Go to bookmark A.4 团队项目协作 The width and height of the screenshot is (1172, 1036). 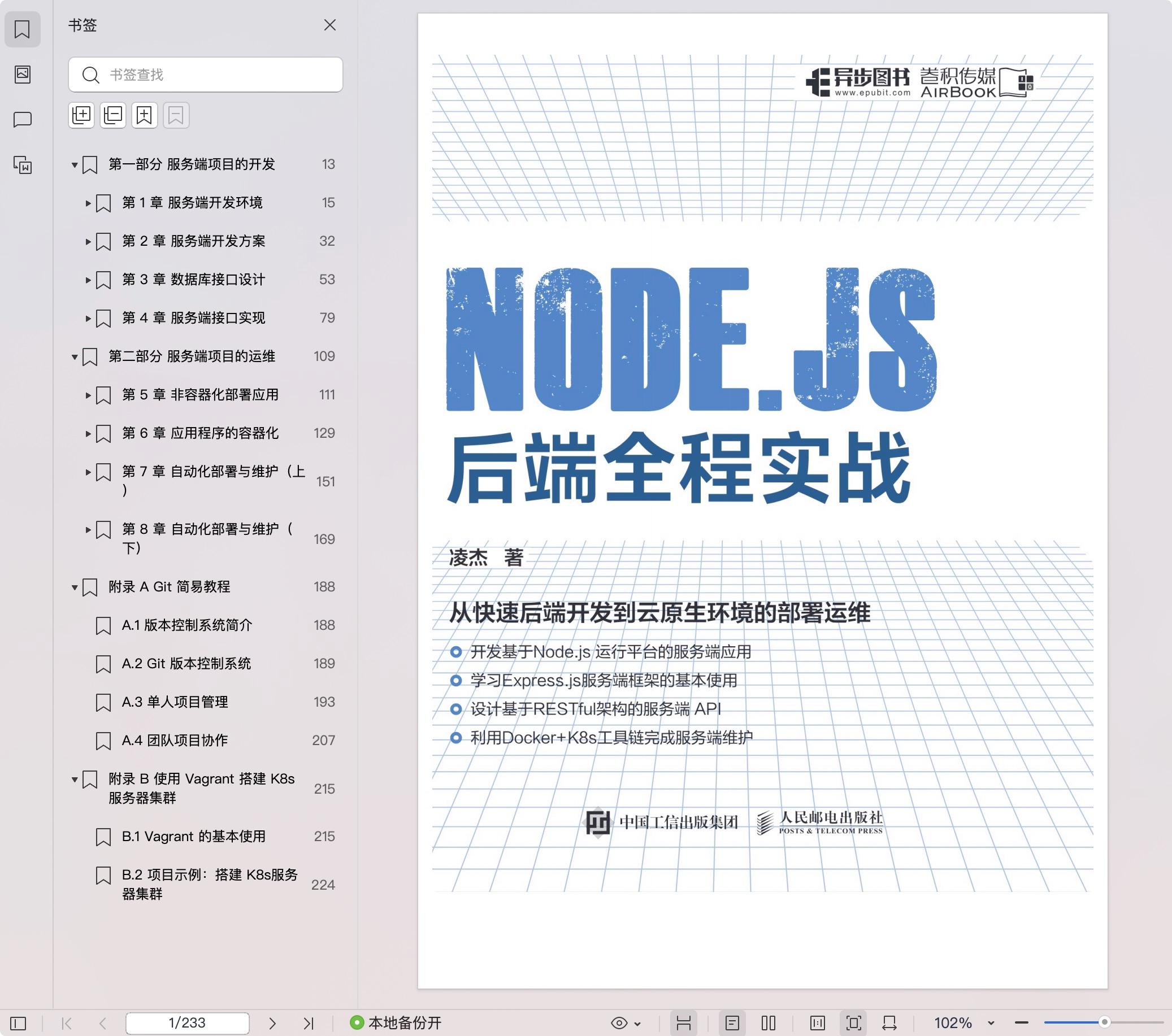coord(175,740)
